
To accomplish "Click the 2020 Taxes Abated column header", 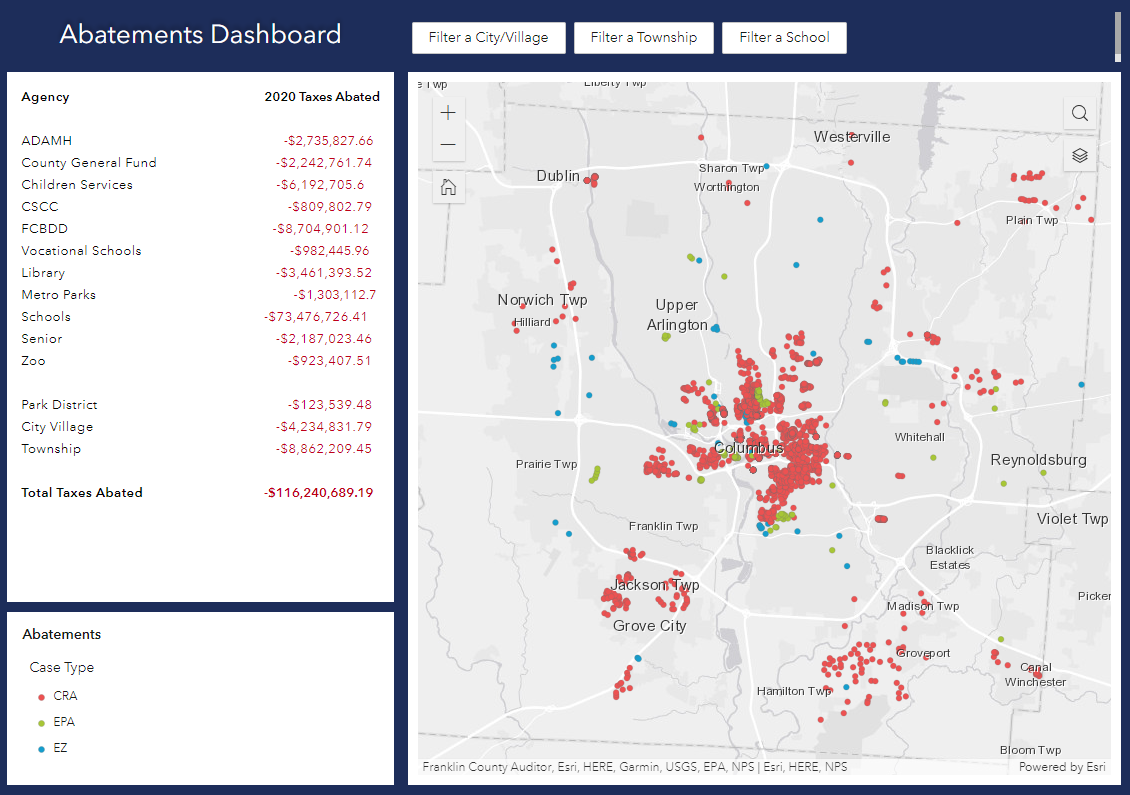I will 322,97.
